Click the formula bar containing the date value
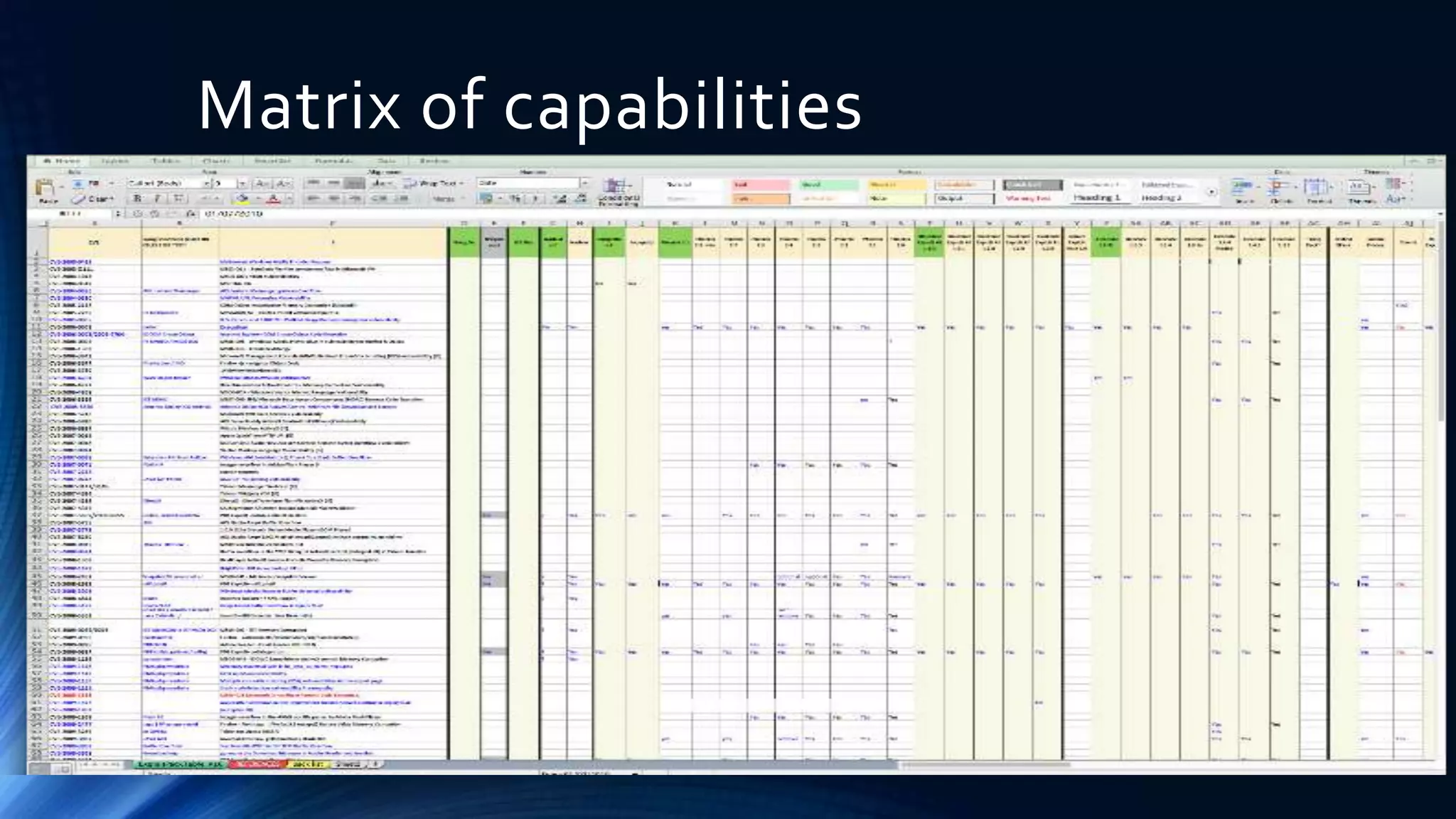The height and width of the screenshot is (819, 1456). click(818, 213)
